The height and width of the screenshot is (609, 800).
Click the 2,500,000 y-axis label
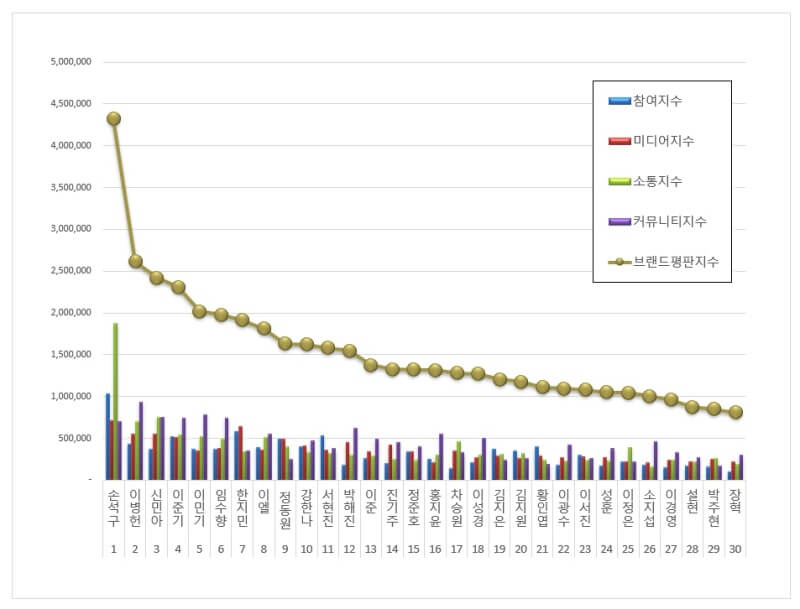(x=71, y=271)
